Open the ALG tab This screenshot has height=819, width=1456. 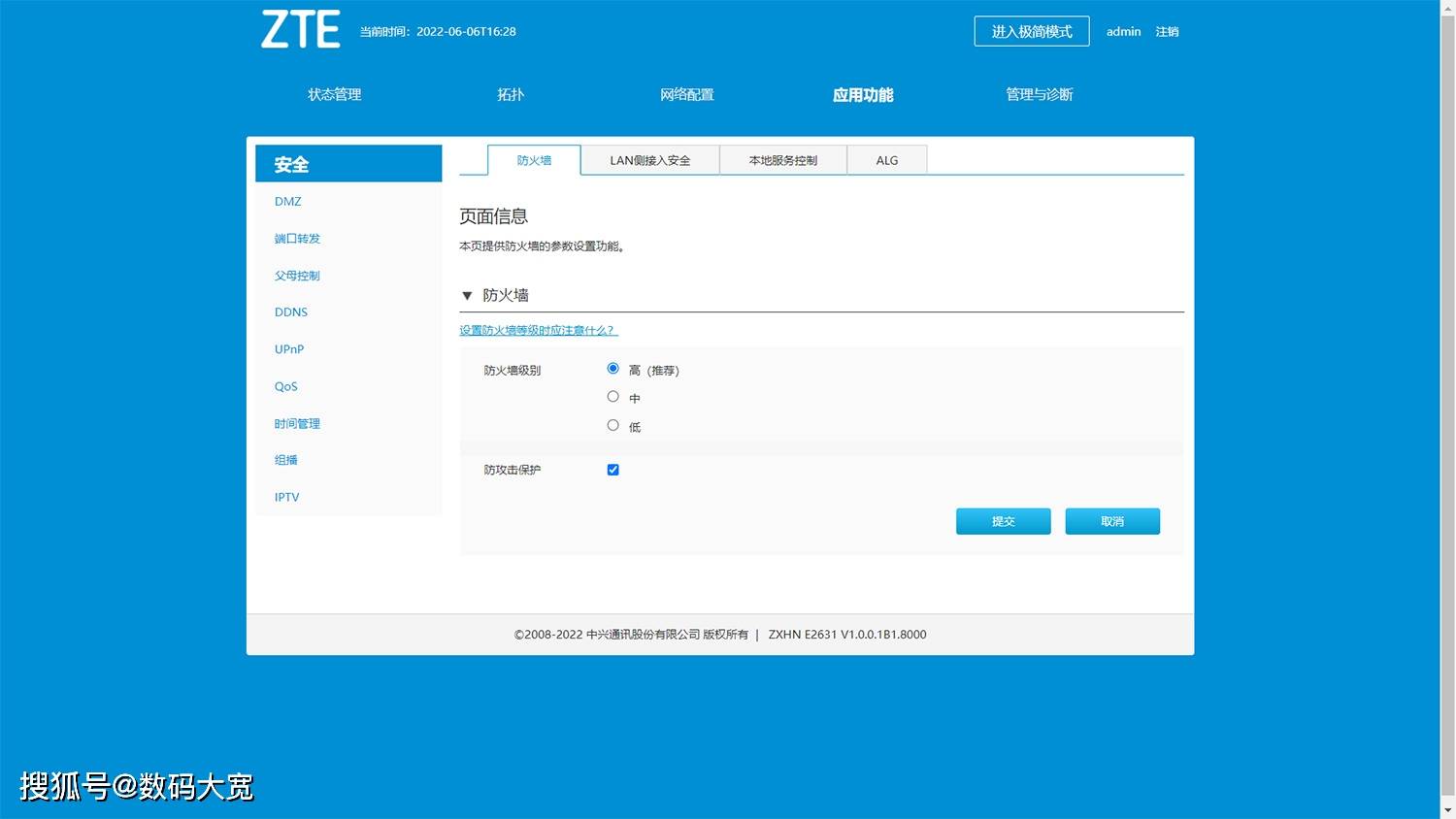click(x=886, y=160)
